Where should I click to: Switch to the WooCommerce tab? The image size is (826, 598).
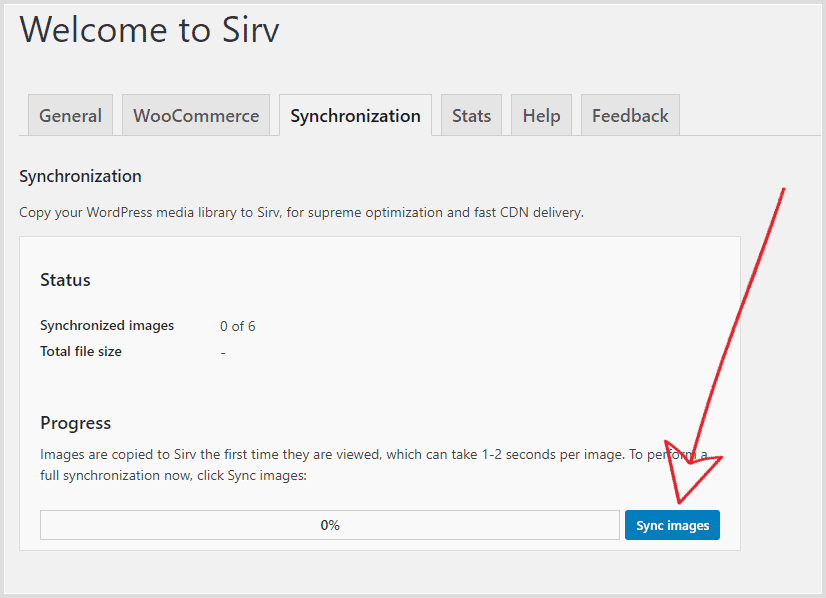[x=196, y=115]
